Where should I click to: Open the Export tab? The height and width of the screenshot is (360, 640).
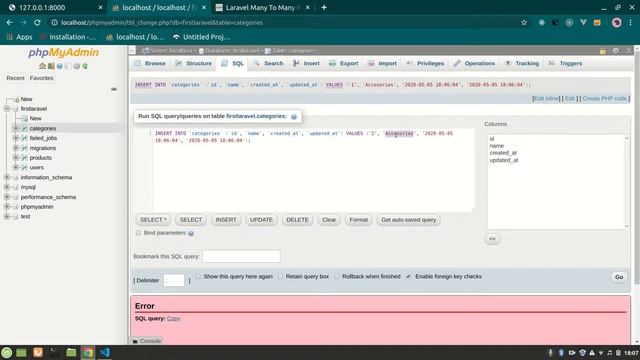[344, 63]
